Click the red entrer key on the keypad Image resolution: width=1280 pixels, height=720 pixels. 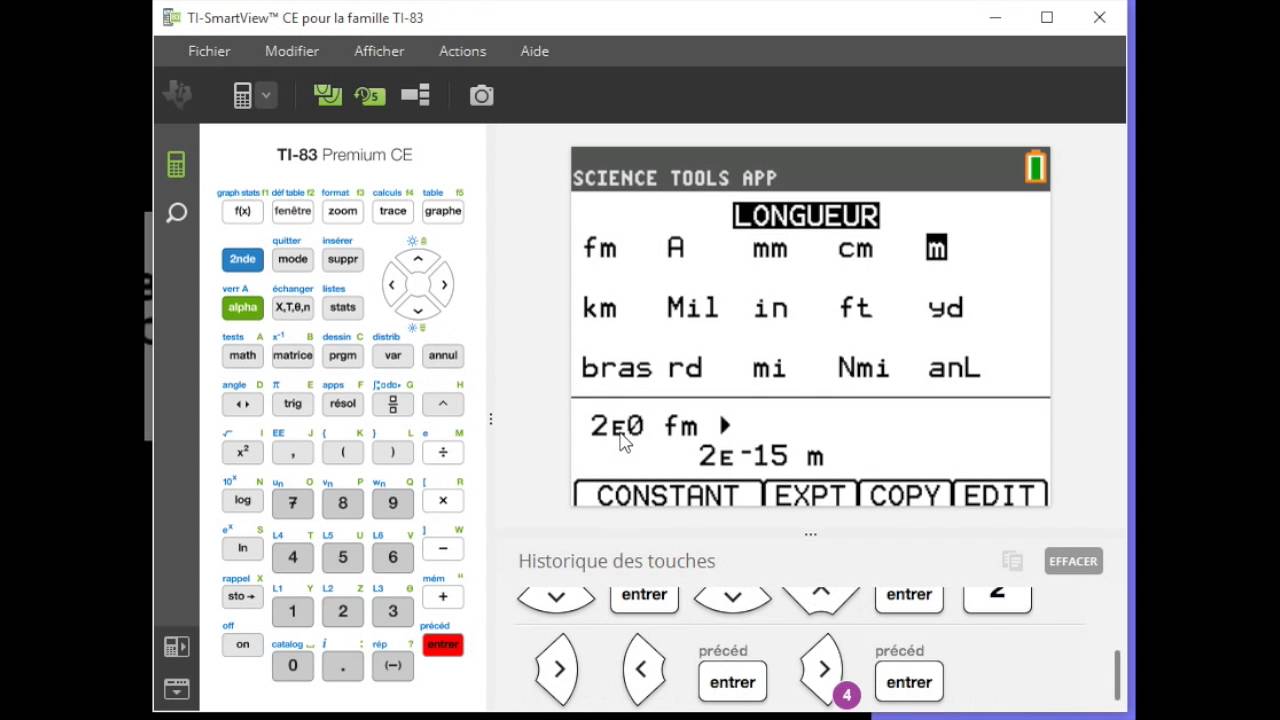[x=443, y=645]
